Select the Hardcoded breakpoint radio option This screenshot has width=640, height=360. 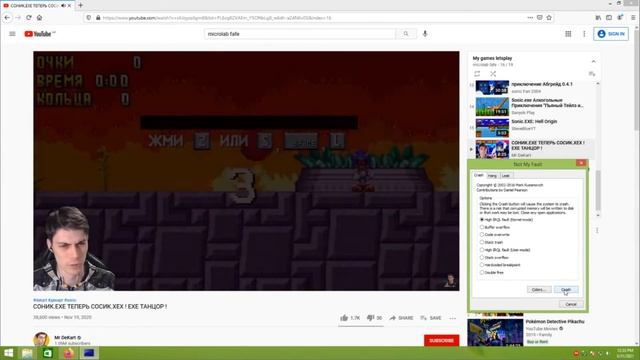(482, 265)
